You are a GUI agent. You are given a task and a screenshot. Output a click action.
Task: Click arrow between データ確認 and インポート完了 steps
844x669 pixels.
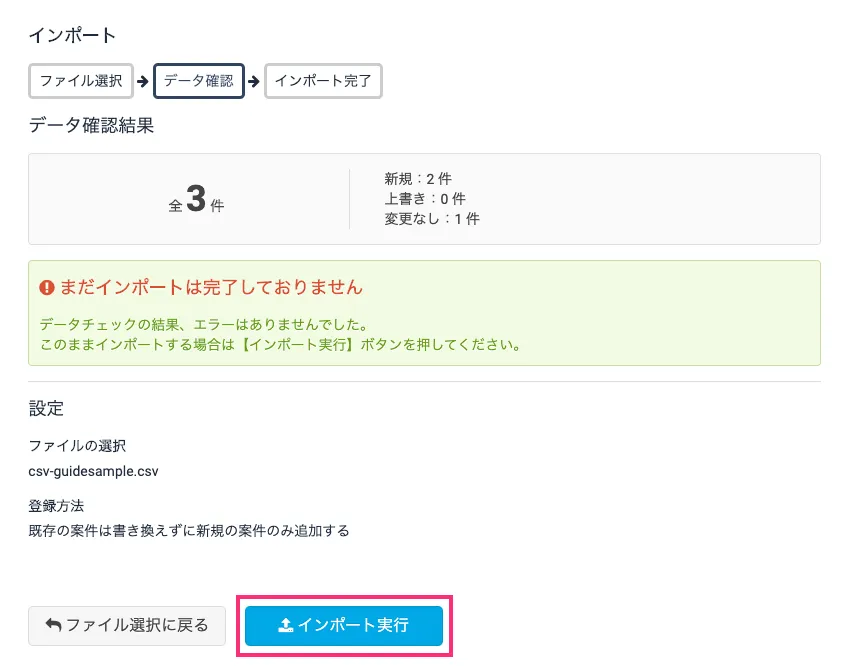[x=254, y=82]
